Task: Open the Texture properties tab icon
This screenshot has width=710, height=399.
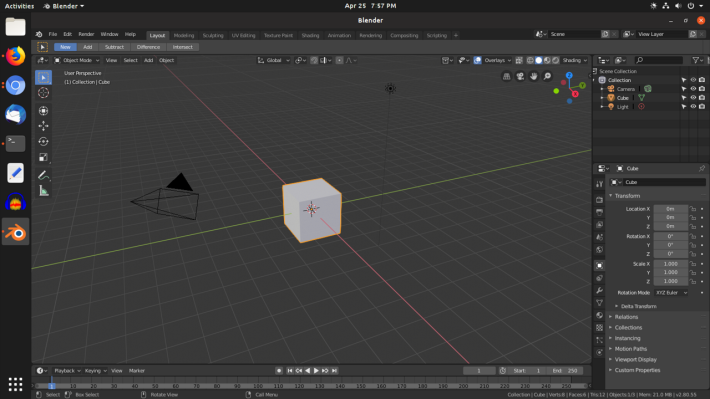Action: coord(600,327)
